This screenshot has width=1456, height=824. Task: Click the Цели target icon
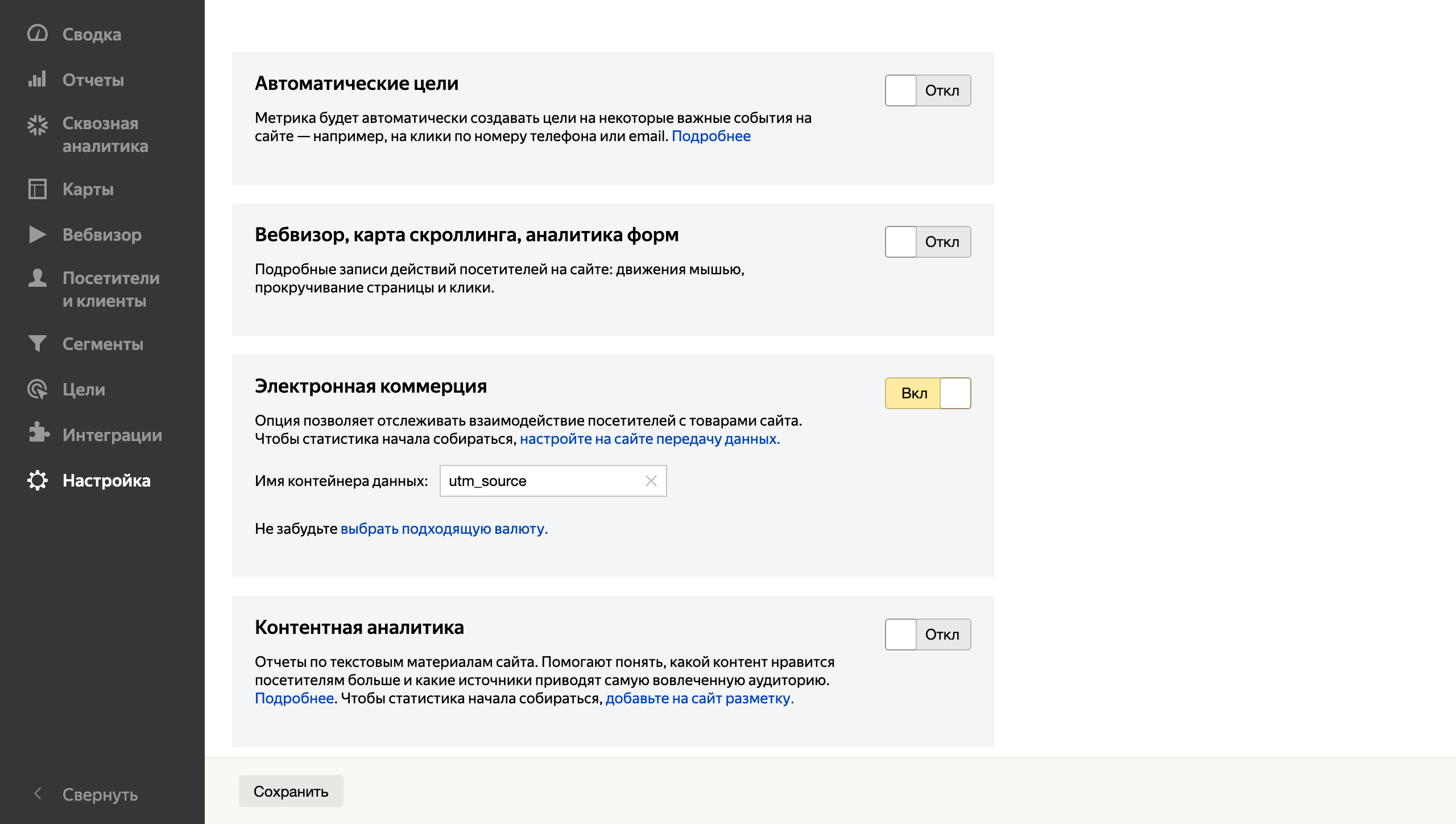[x=38, y=389]
